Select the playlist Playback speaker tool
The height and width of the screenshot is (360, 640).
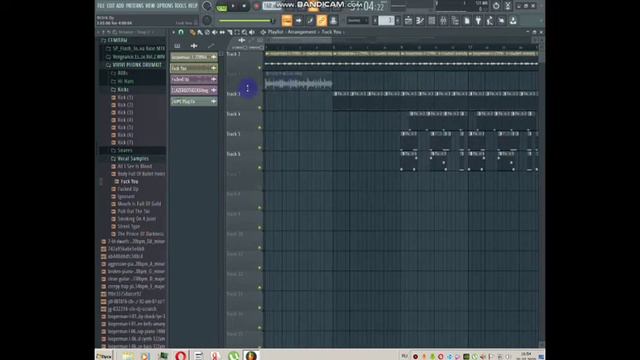(x=252, y=32)
